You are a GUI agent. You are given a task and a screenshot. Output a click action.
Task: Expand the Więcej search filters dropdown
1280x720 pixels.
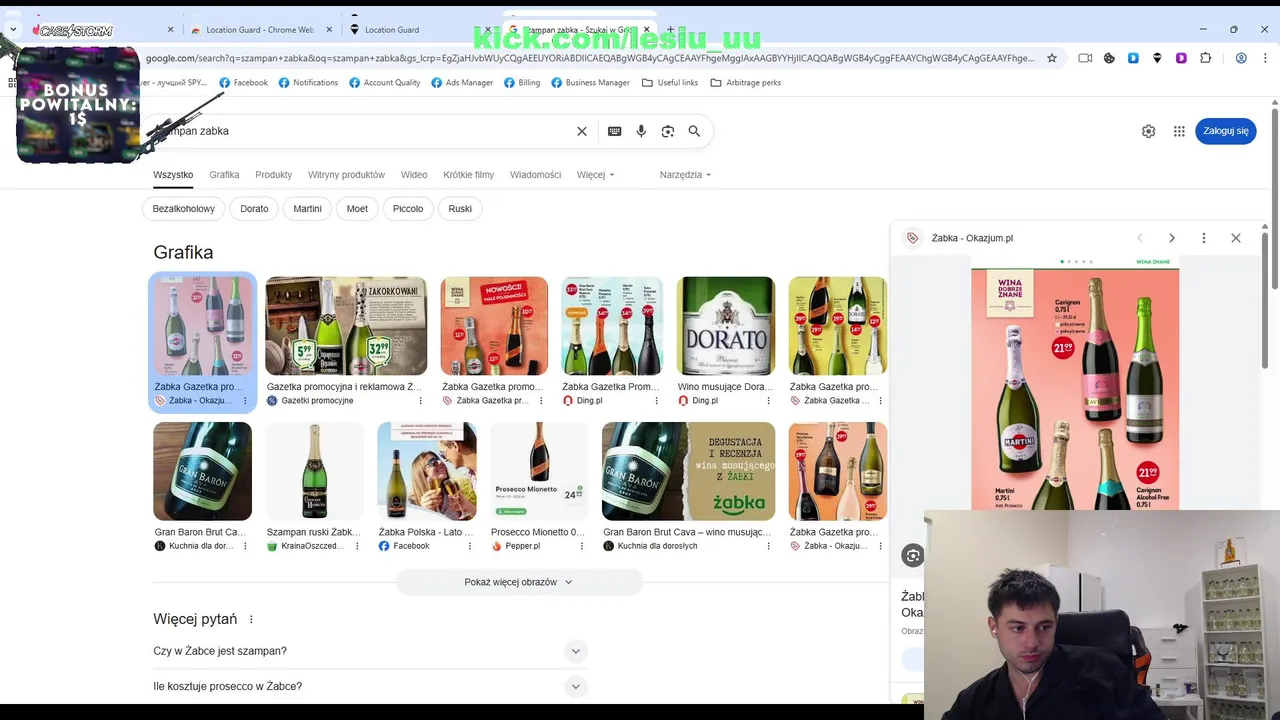click(x=595, y=175)
